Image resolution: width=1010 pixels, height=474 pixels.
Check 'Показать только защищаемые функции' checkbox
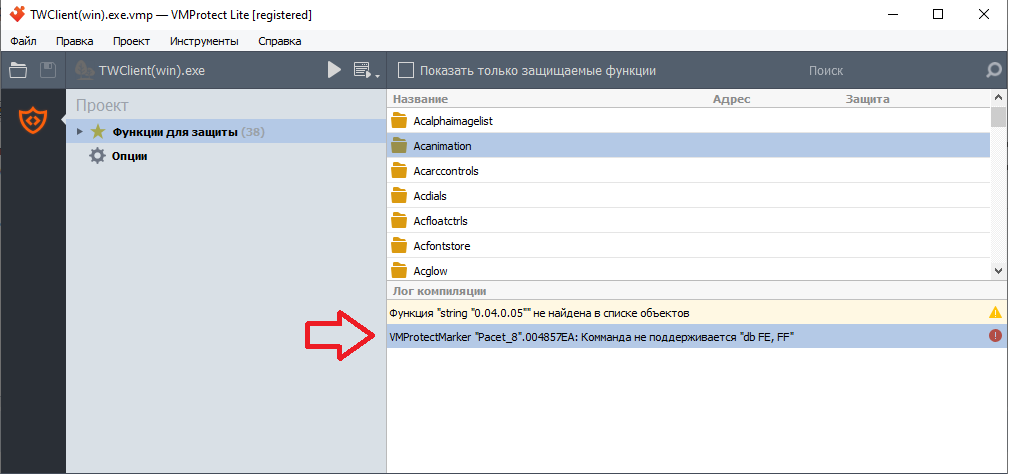[406, 70]
